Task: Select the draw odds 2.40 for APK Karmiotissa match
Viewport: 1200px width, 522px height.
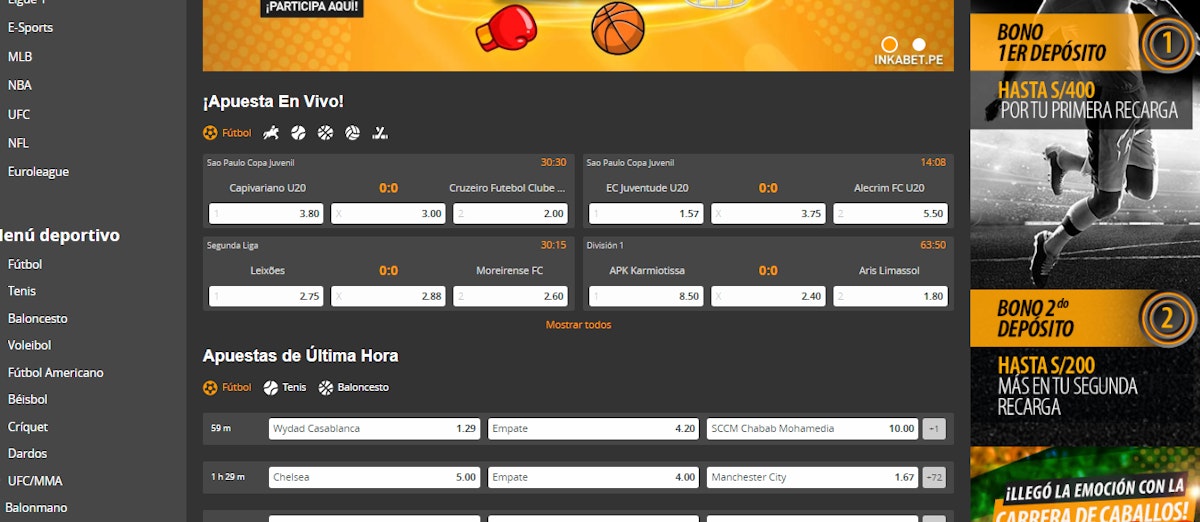Action: pyautogui.click(x=768, y=297)
